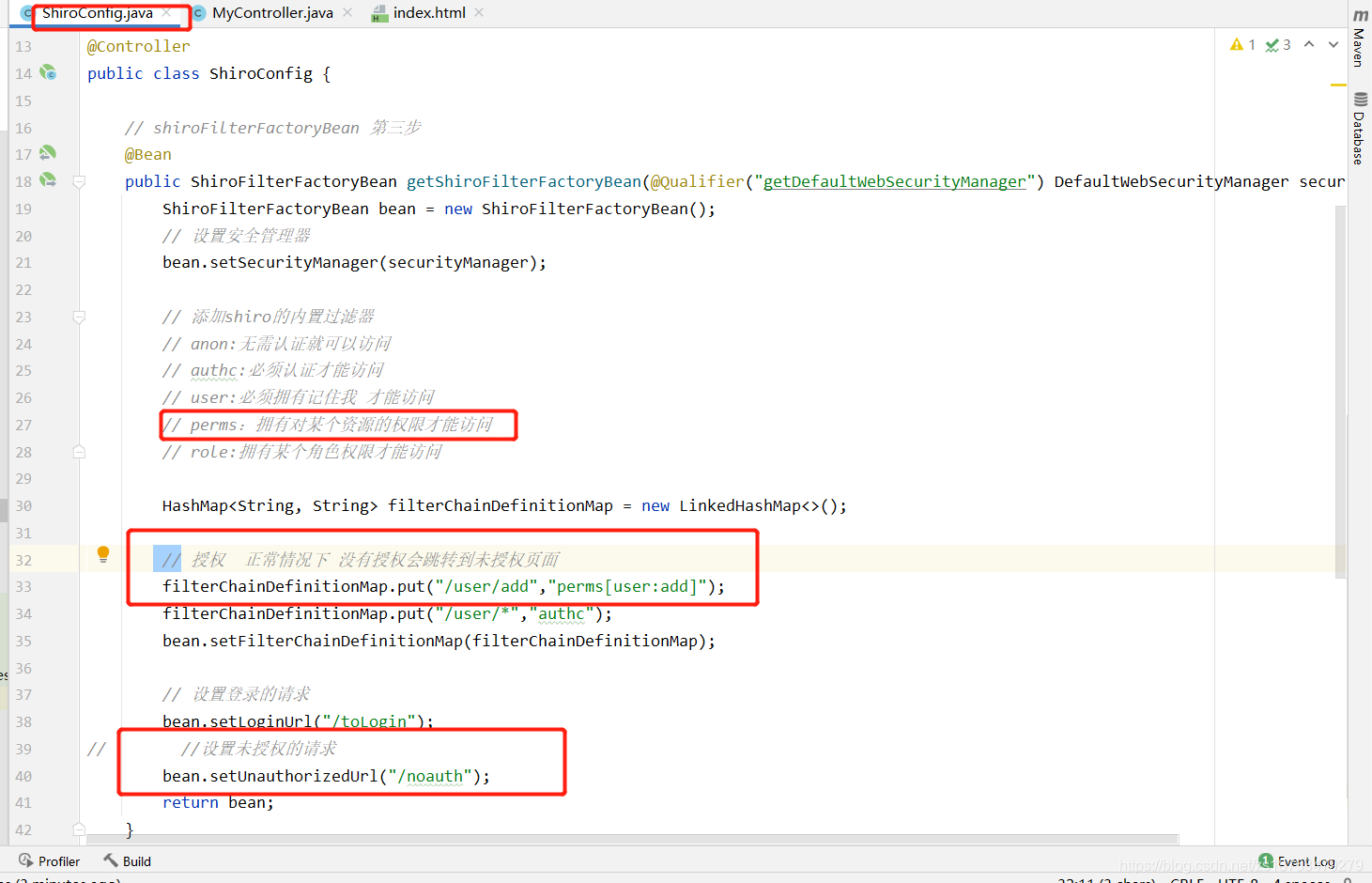Open the Profiler tool window
1372x883 pixels.
(x=49, y=861)
